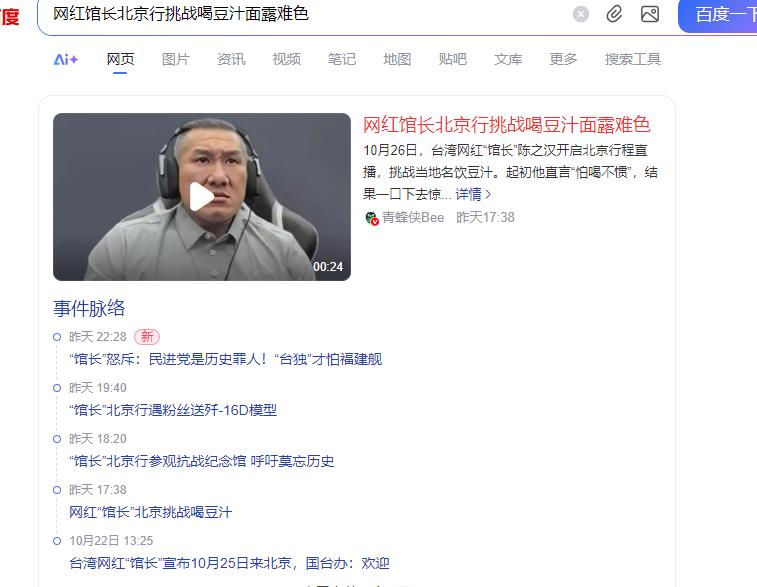Select the timeline circle marker for 昨天 19:40
Image resolution: width=757 pixels, height=587 pixels.
click(57, 388)
